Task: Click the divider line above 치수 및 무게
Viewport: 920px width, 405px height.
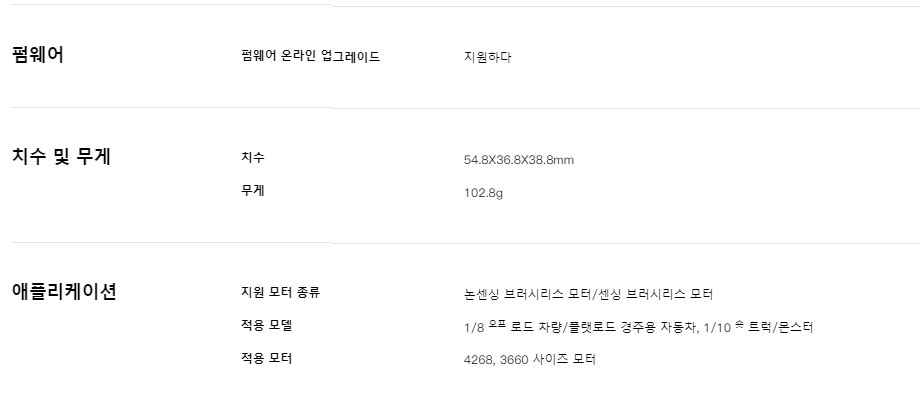Action: 460,108
